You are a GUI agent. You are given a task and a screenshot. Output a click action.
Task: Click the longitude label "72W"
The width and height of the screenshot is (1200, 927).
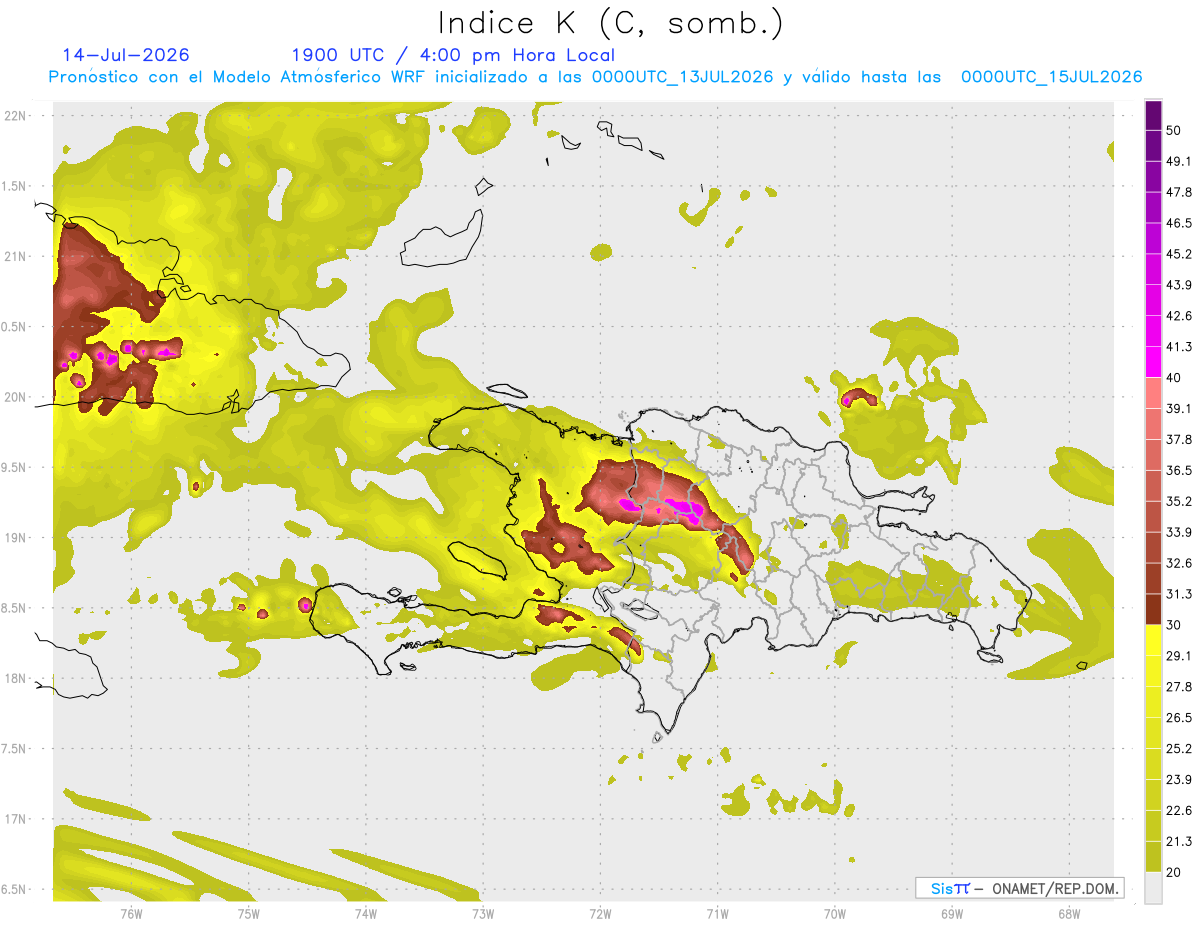click(600, 913)
